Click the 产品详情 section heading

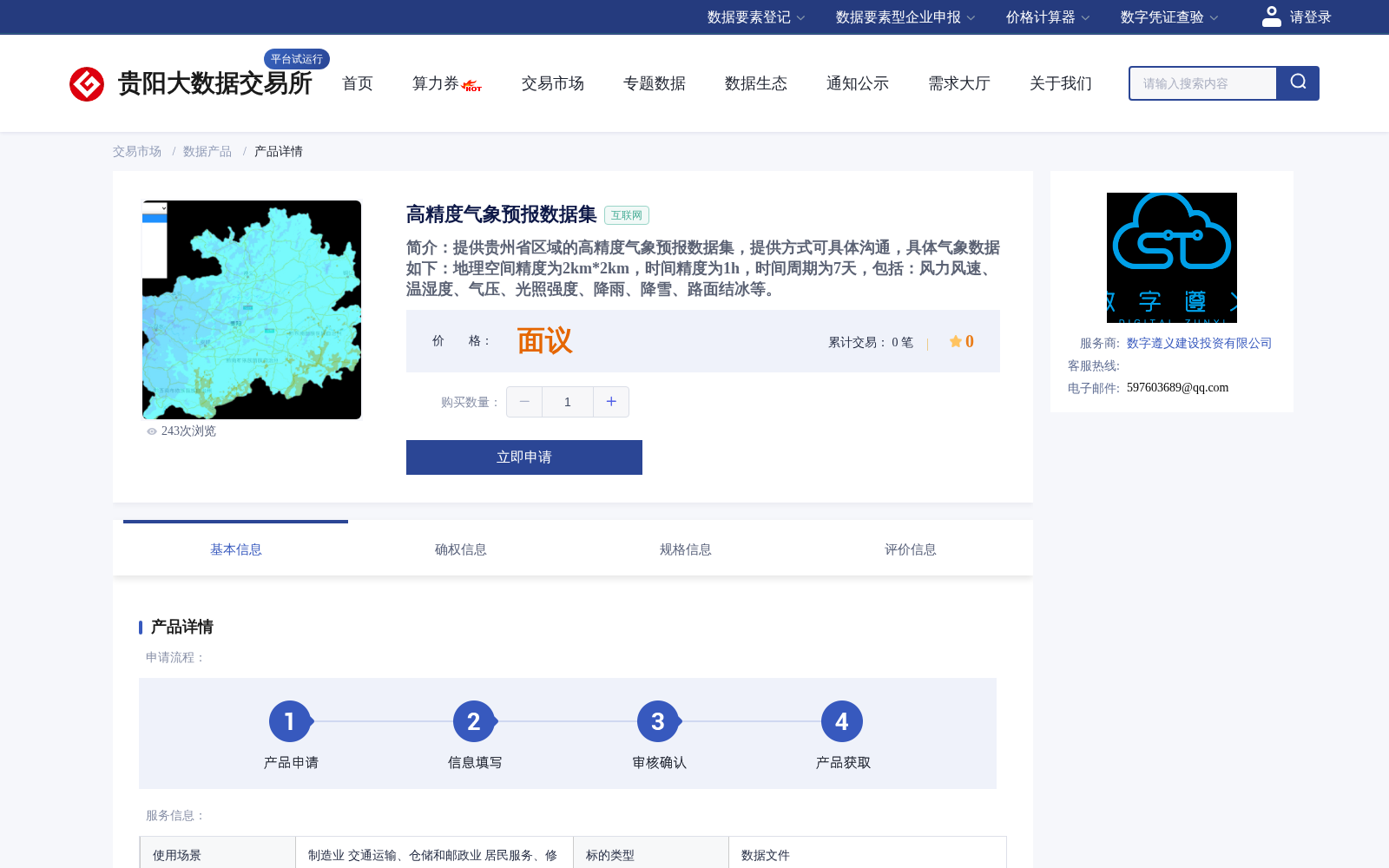pos(182,627)
